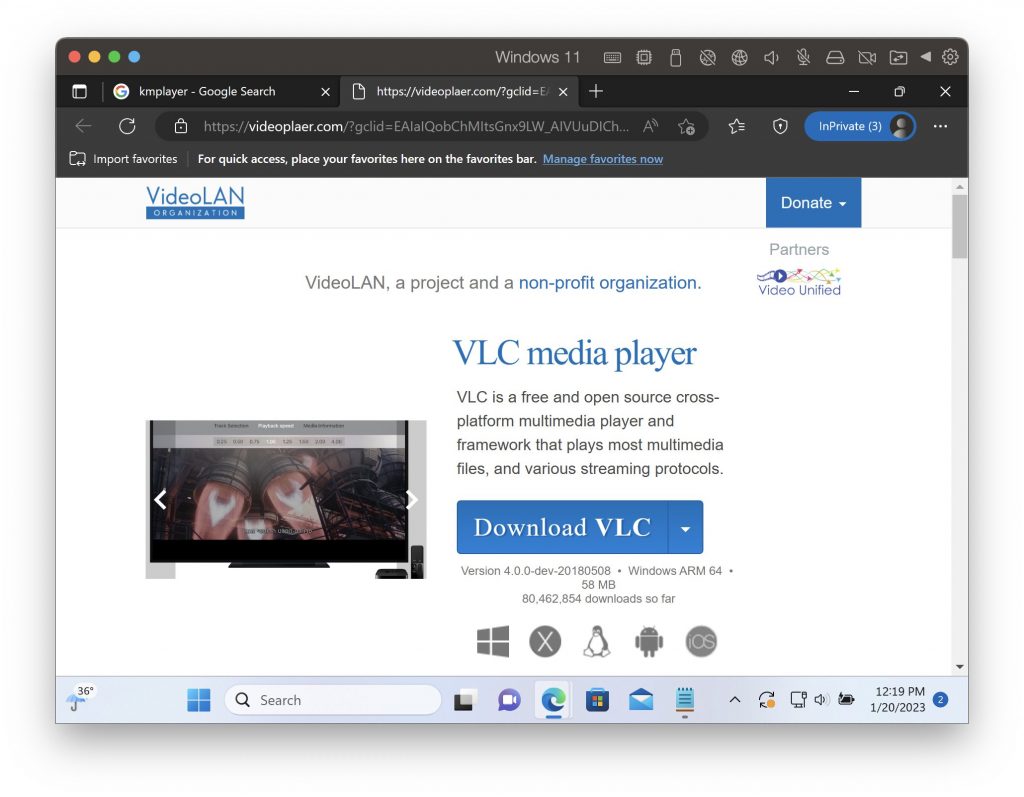Screen dimensions: 1024x797
Task: Choose the Linux penguin platform icon
Action: pos(597,642)
